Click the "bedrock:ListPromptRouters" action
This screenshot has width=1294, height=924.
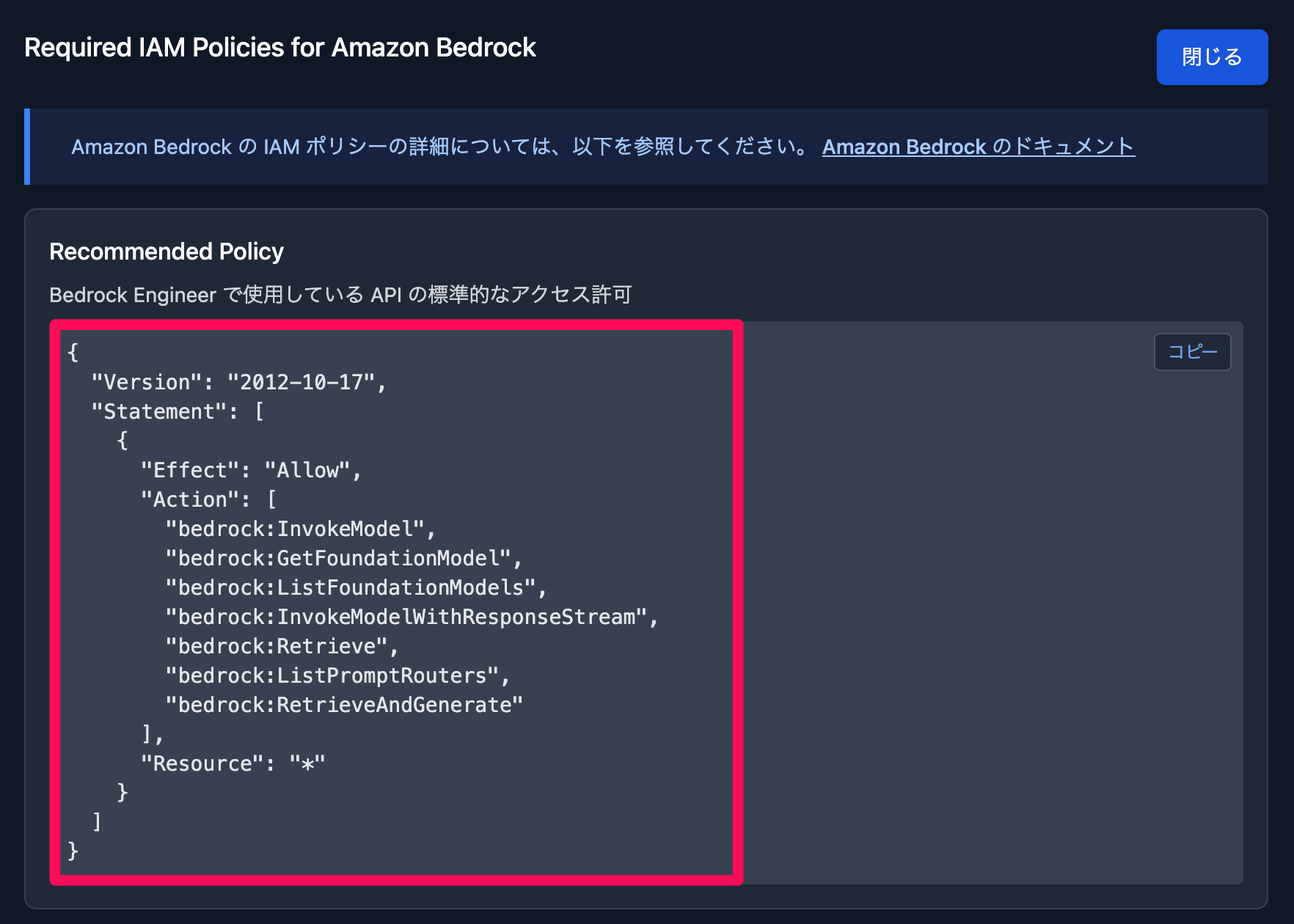(x=337, y=675)
